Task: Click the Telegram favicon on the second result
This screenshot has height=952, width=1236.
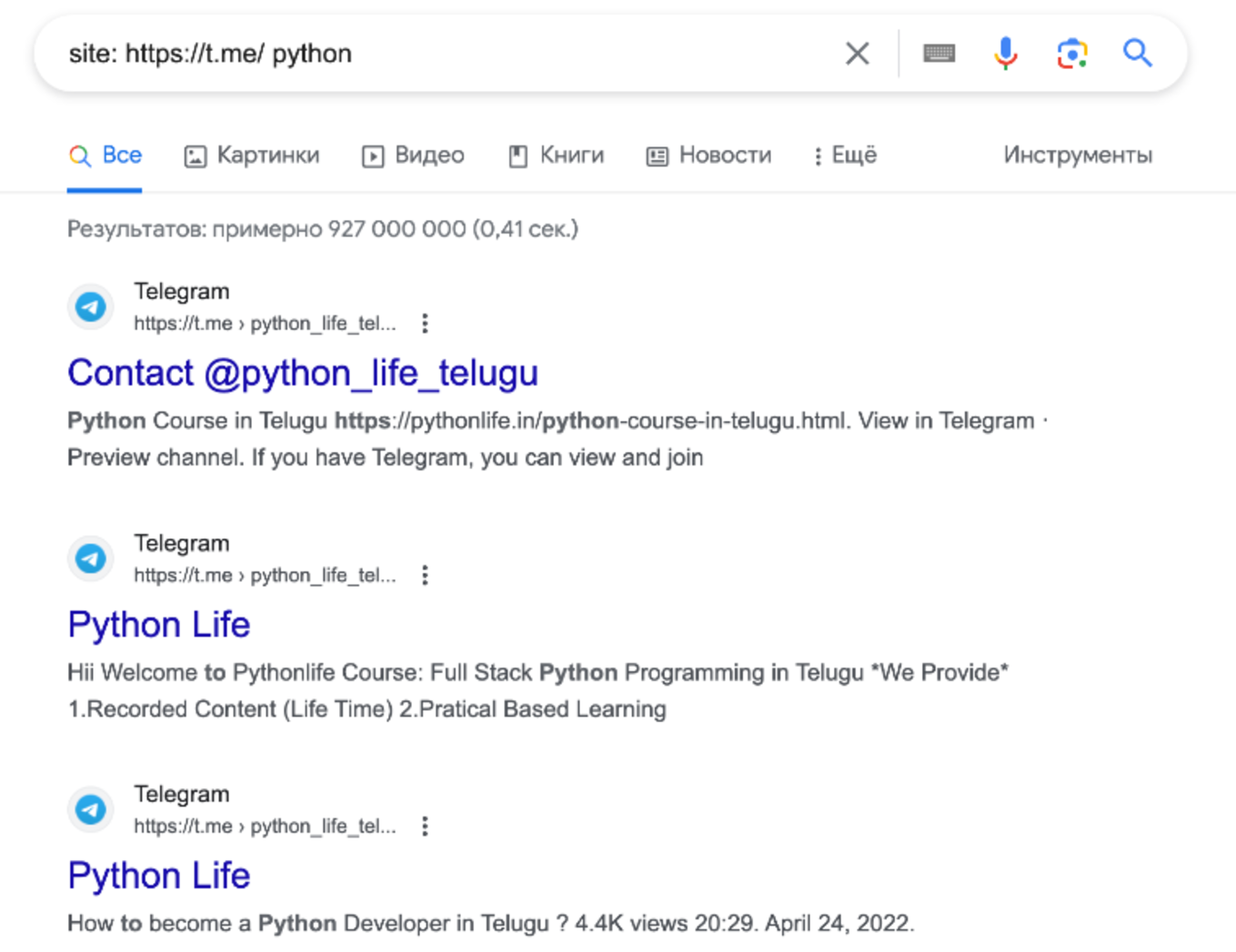Action: click(x=90, y=558)
